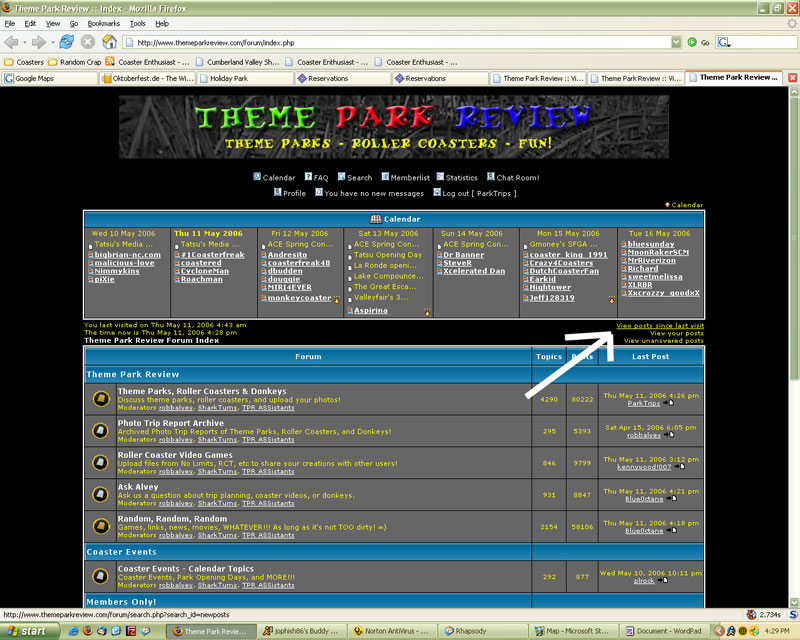Click the Theme Park Review banner image
This screenshot has height=640, width=800.
click(394, 127)
